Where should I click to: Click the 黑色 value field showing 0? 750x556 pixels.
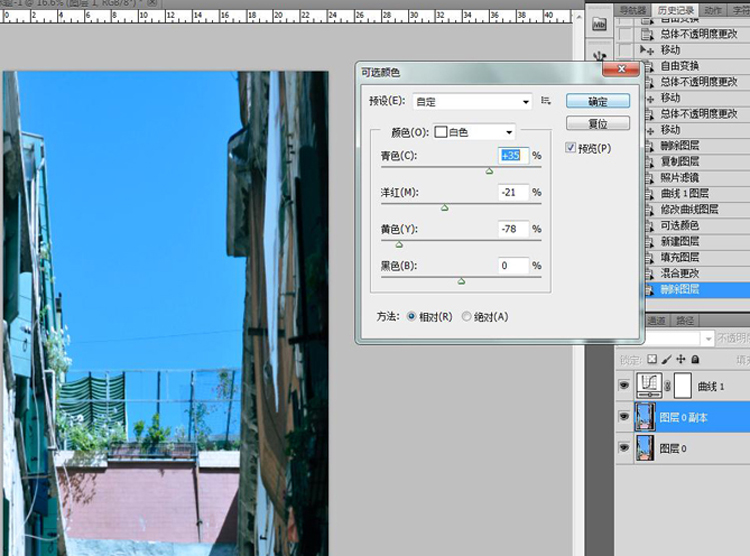tap(513, 266)
